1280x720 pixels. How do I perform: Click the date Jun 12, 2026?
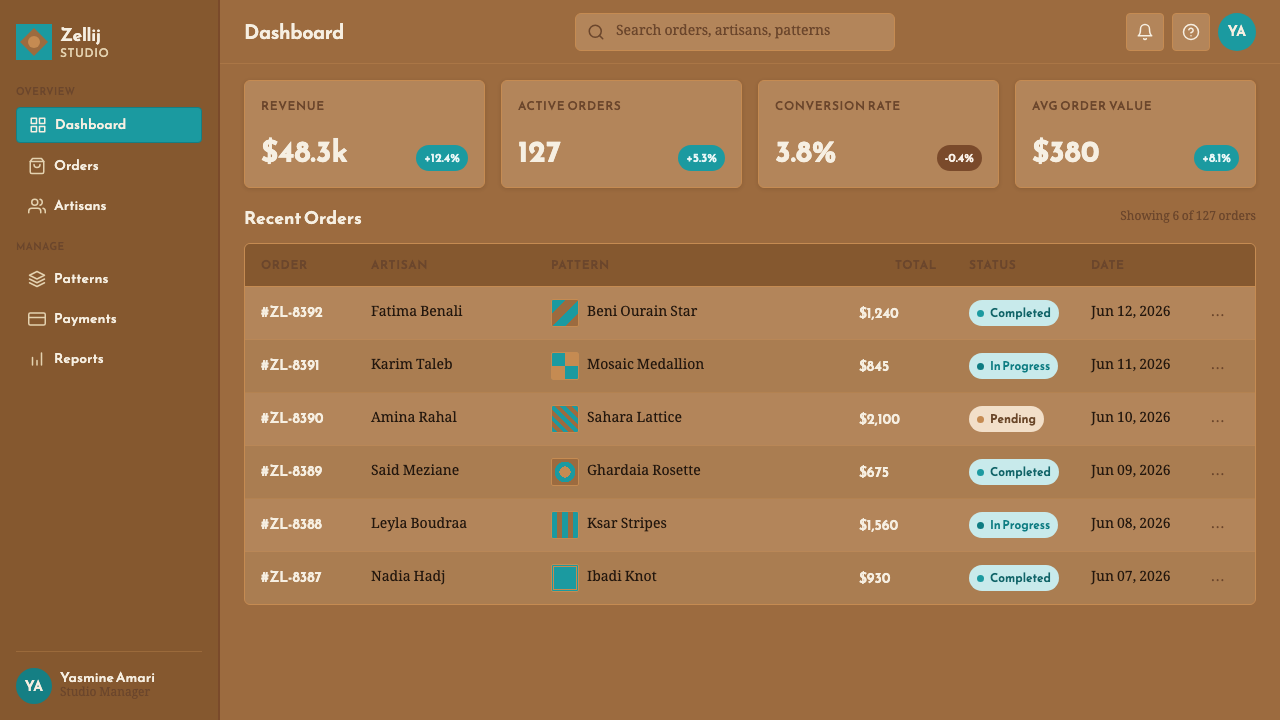click(1131, 312)
